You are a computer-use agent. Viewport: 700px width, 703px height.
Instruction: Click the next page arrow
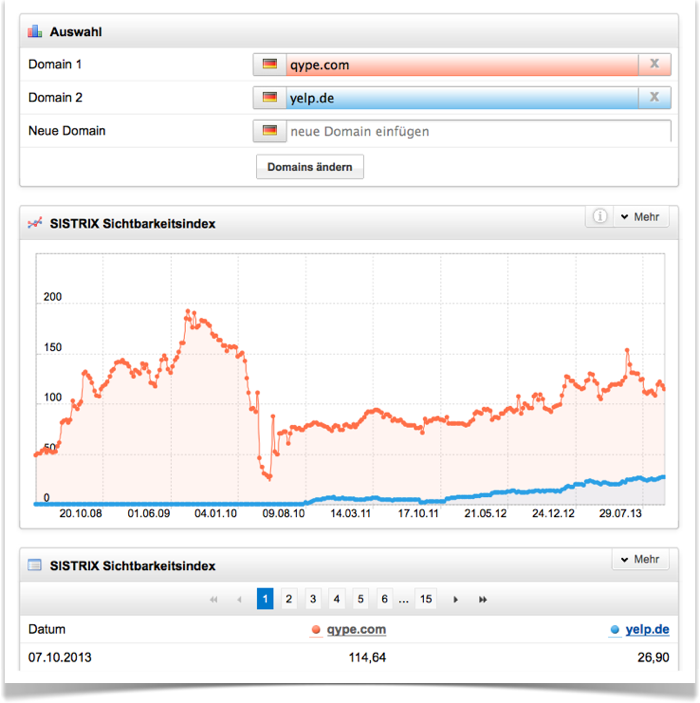coord(456,599)
